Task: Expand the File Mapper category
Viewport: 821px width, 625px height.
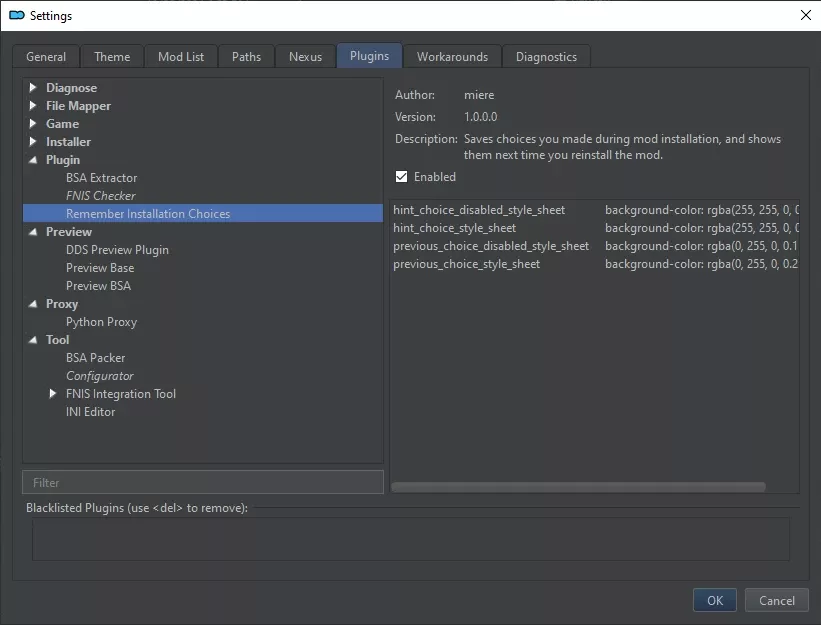Action: [32, 106]
